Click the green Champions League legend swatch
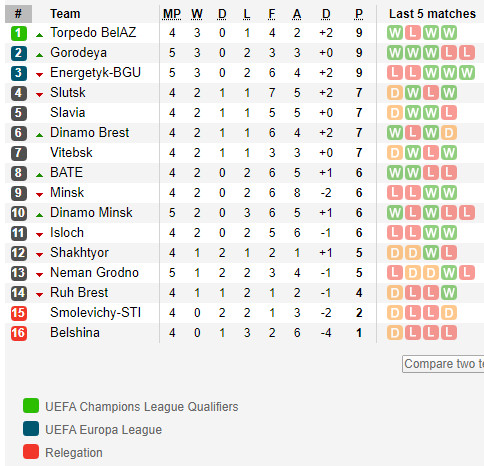Image resolution: width=484 pixels, height=466 pixels. coord(31,406)
